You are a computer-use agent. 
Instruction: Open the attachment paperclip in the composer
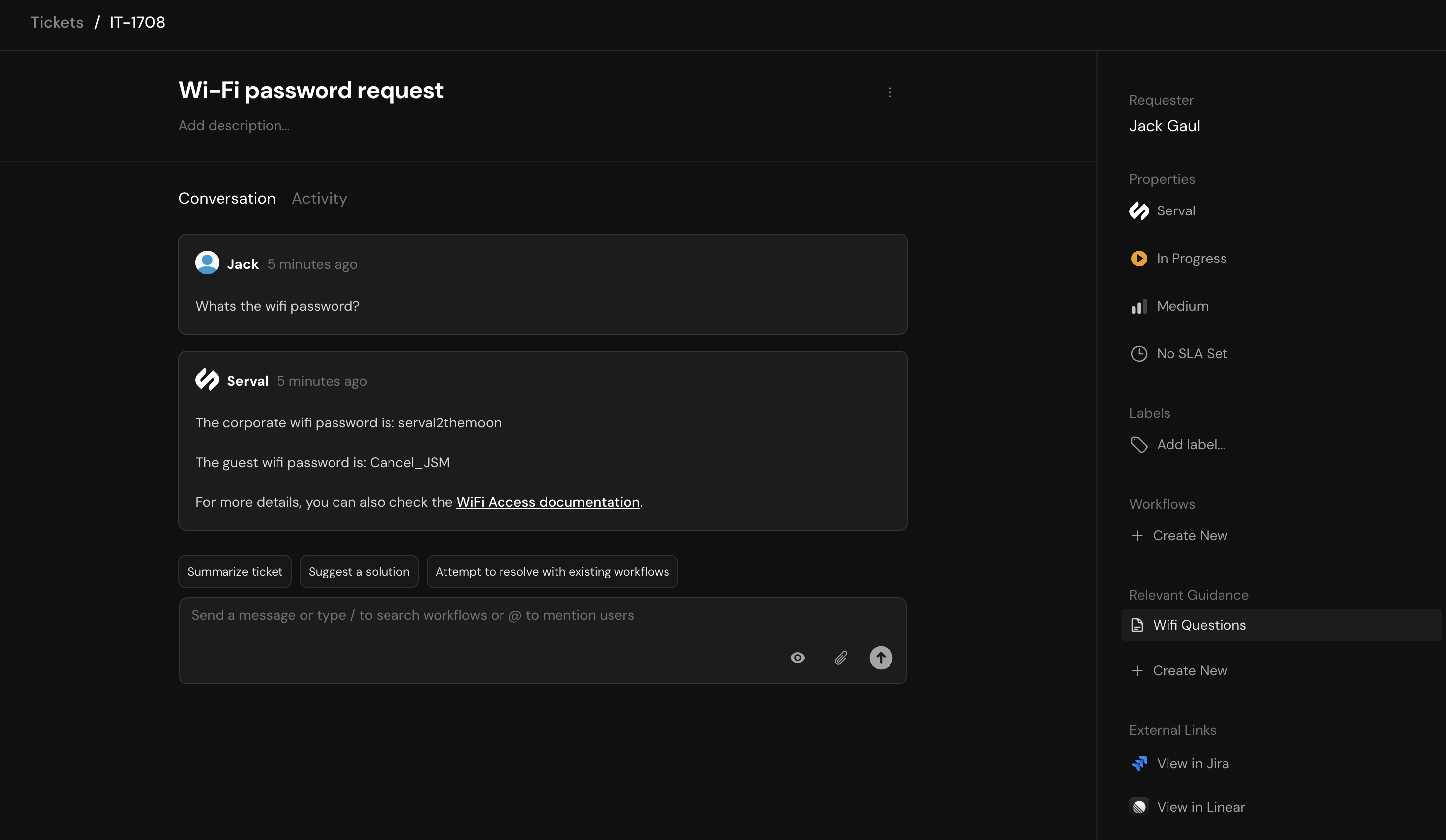coord(841,658)
